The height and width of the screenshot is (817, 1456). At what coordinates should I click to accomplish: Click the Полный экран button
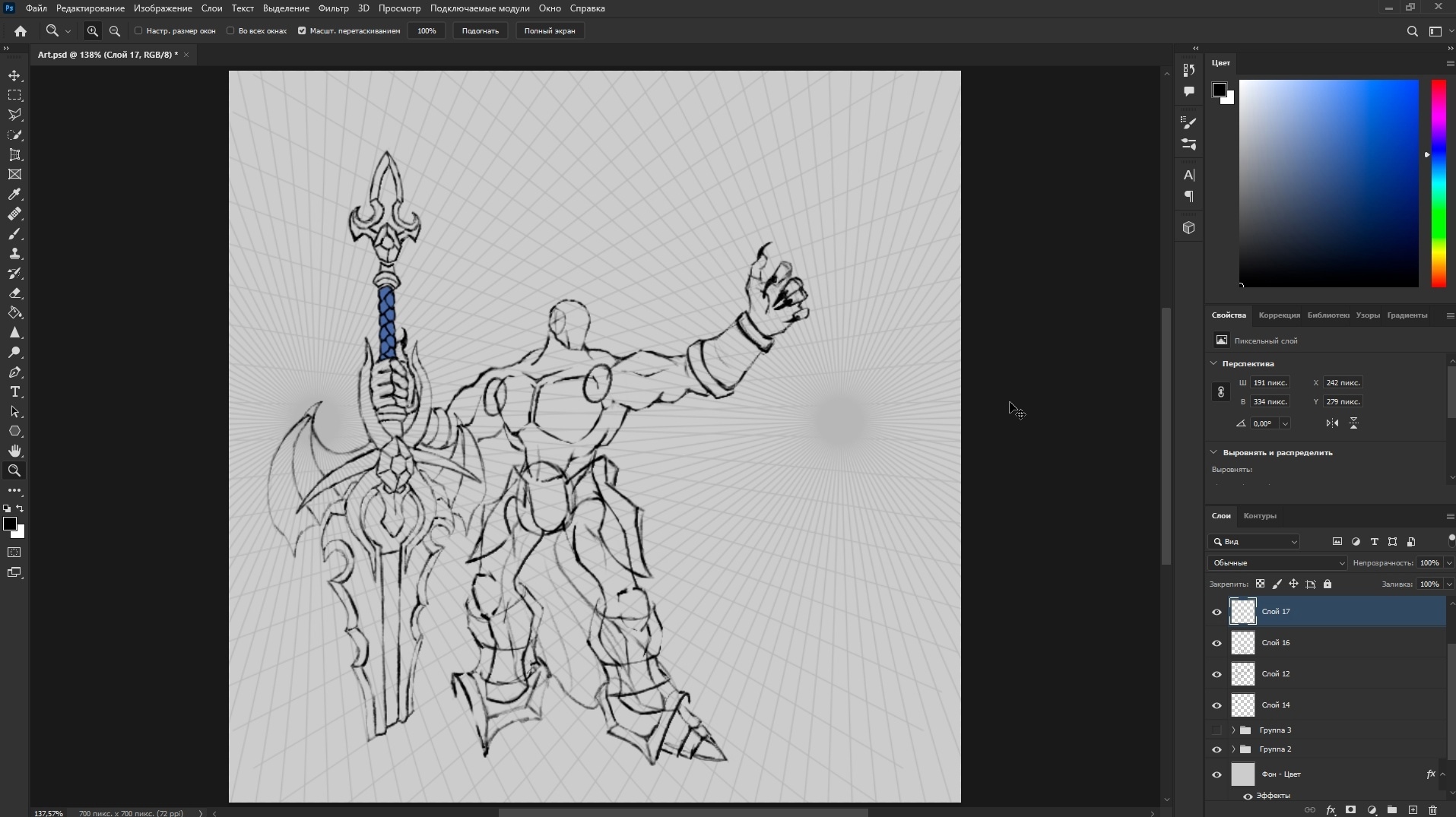tap(550, 31)
